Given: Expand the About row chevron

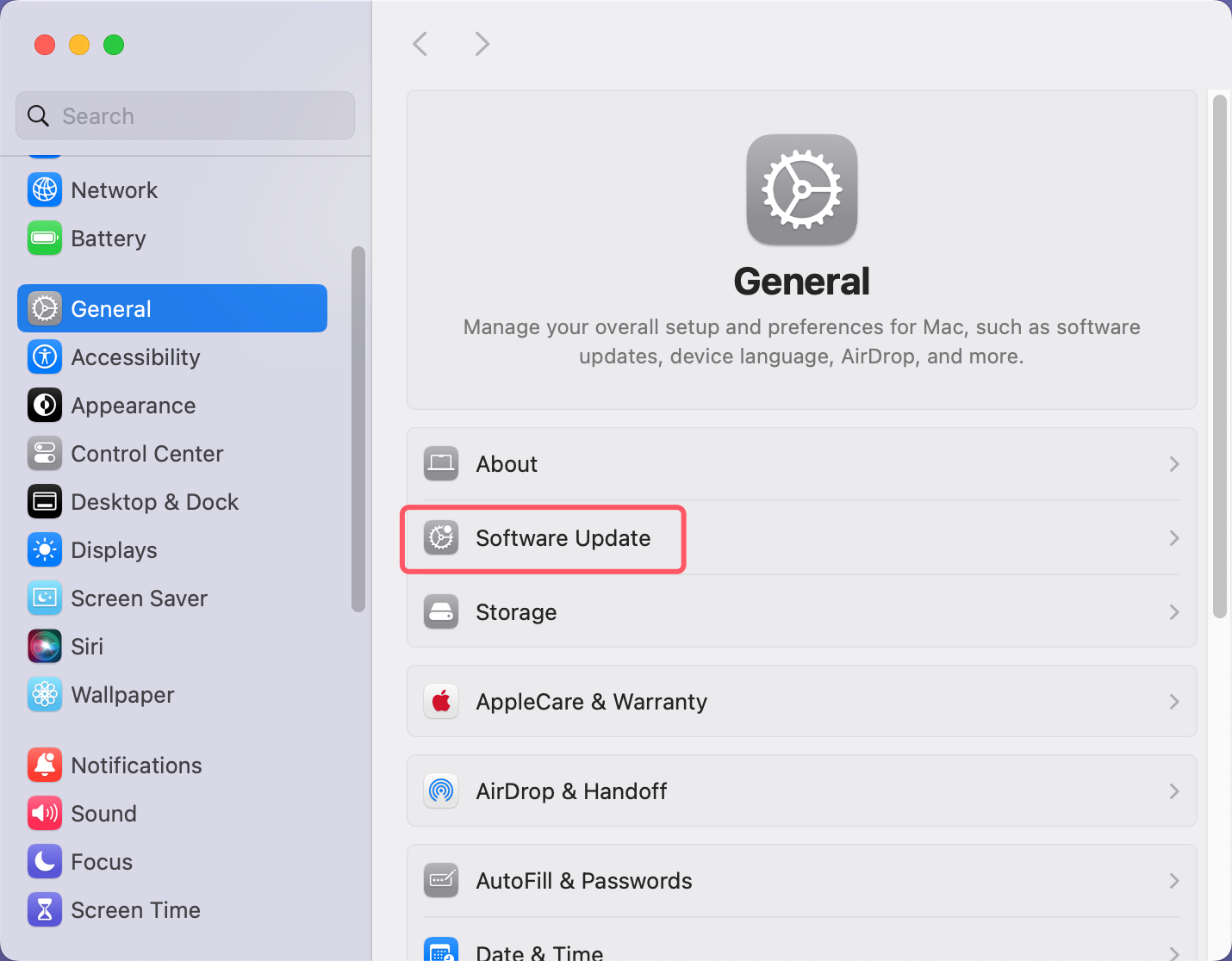Looking at the screenshot, I should point(1173,463).
